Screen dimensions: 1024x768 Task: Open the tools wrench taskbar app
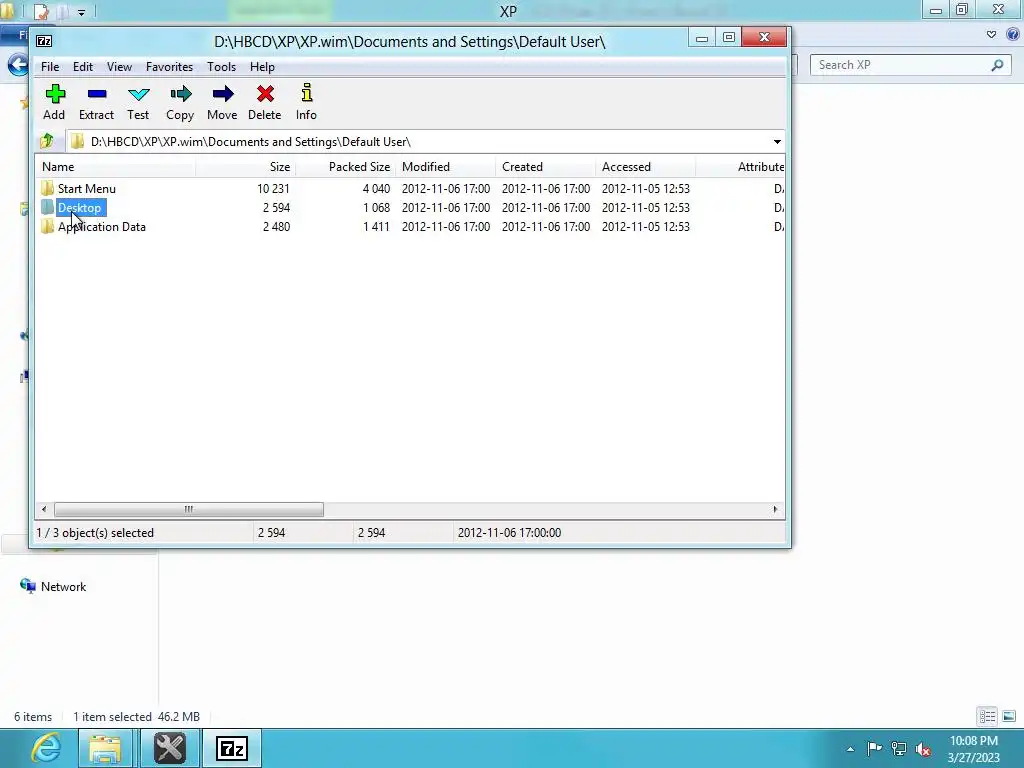[169, 748]
